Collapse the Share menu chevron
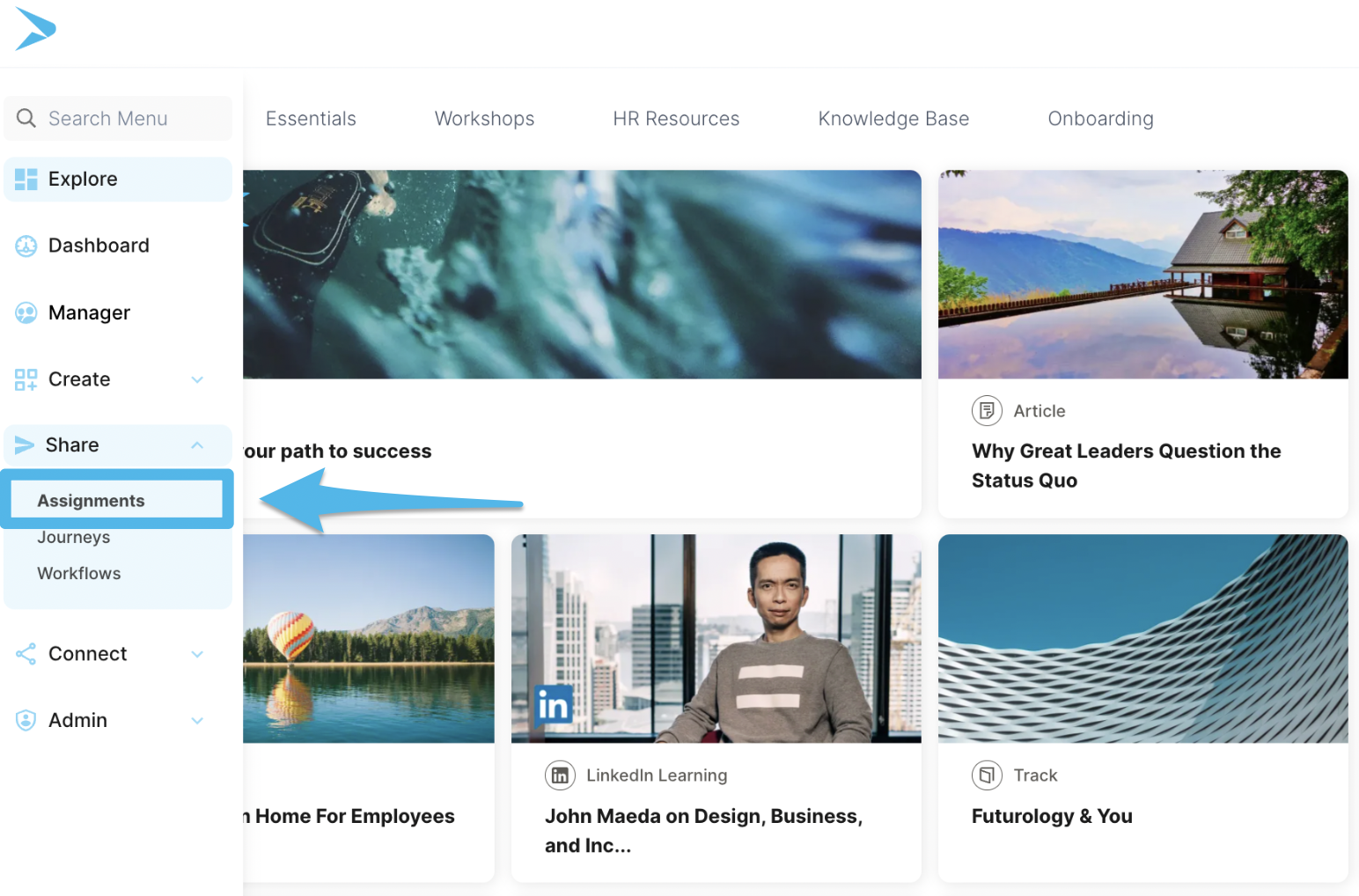This screenshot has height=896, width=1359. coord(197,445)
